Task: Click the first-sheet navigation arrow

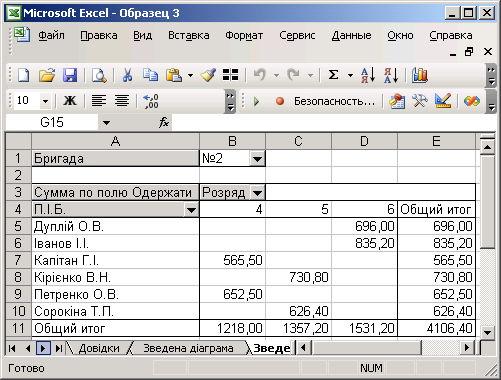Action: click(x=12, y=348)
